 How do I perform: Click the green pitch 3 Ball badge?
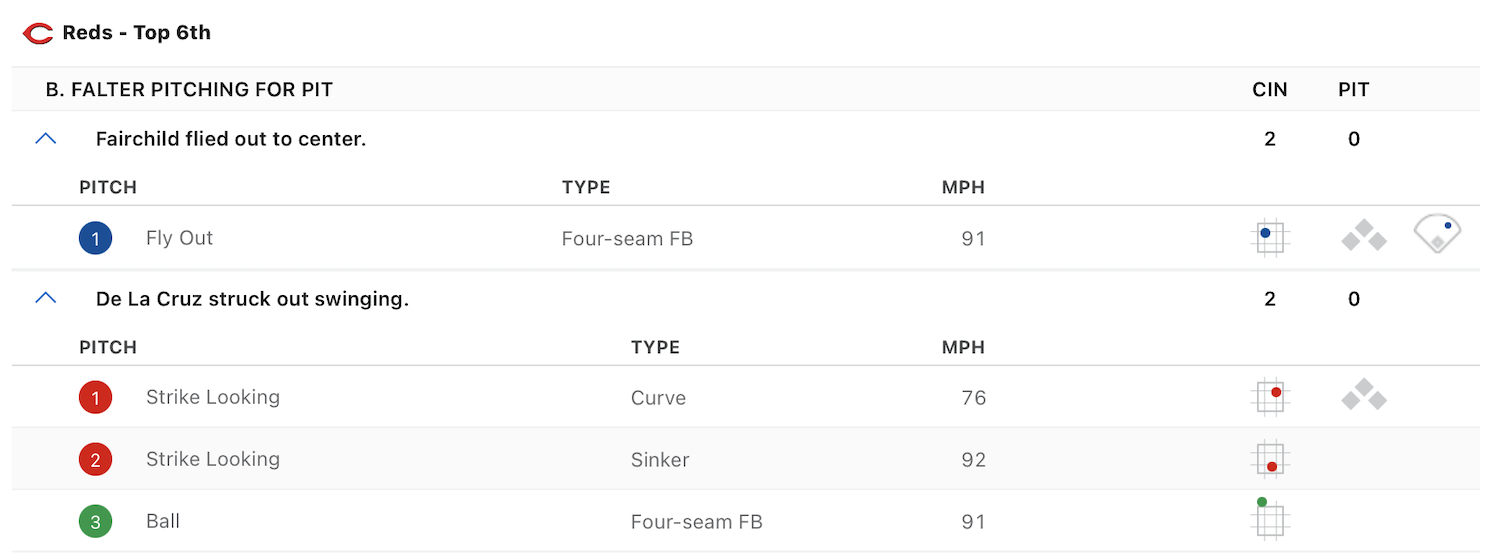96,522
